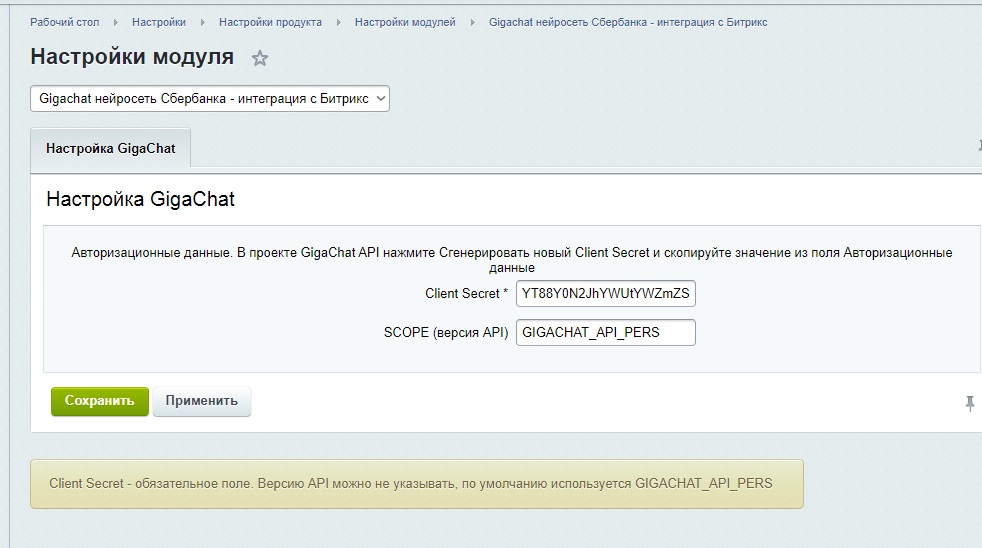Click the yellow Client Secret notice box
The image size is (982, 548).
click(x=416, y=484)
